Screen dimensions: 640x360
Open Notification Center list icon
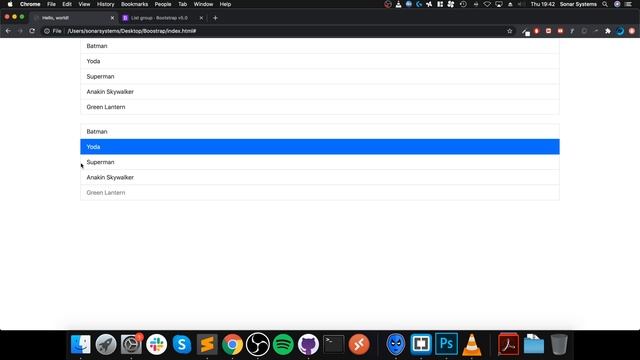[628, 4]
